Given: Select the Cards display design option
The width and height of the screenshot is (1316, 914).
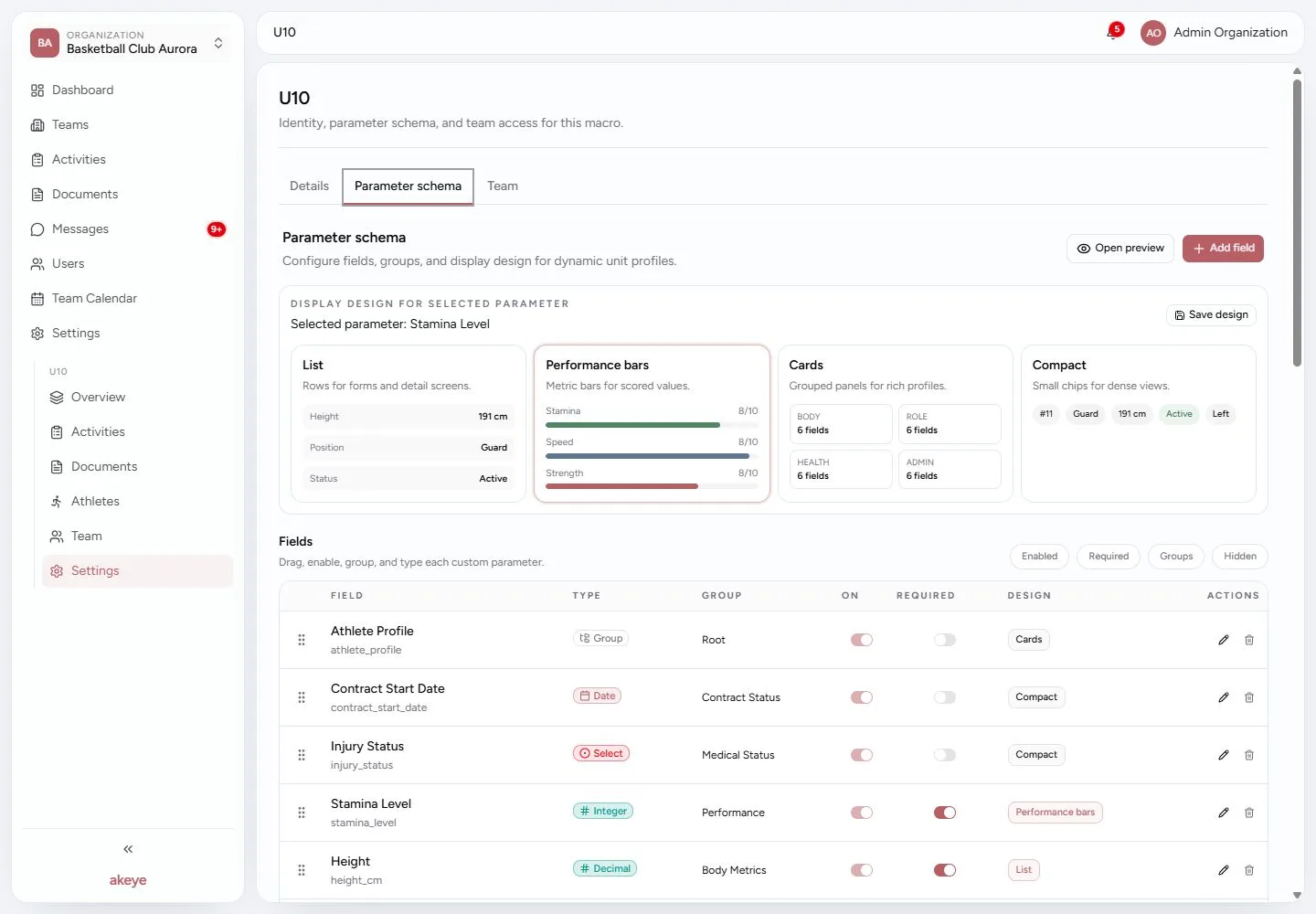Looking at the screenshot, I should point(895,423).
